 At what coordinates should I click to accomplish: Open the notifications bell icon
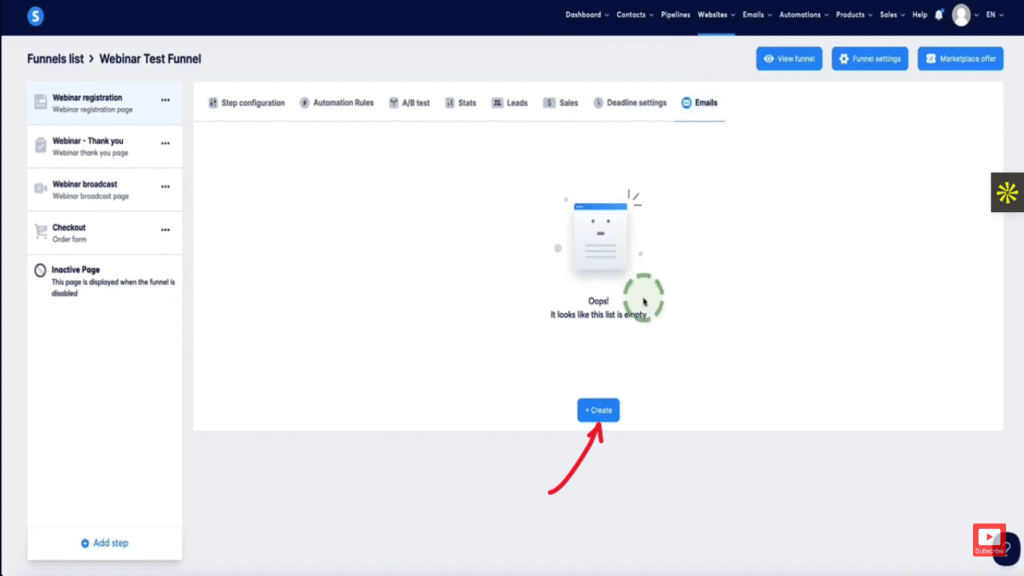[x=939, y=14]
